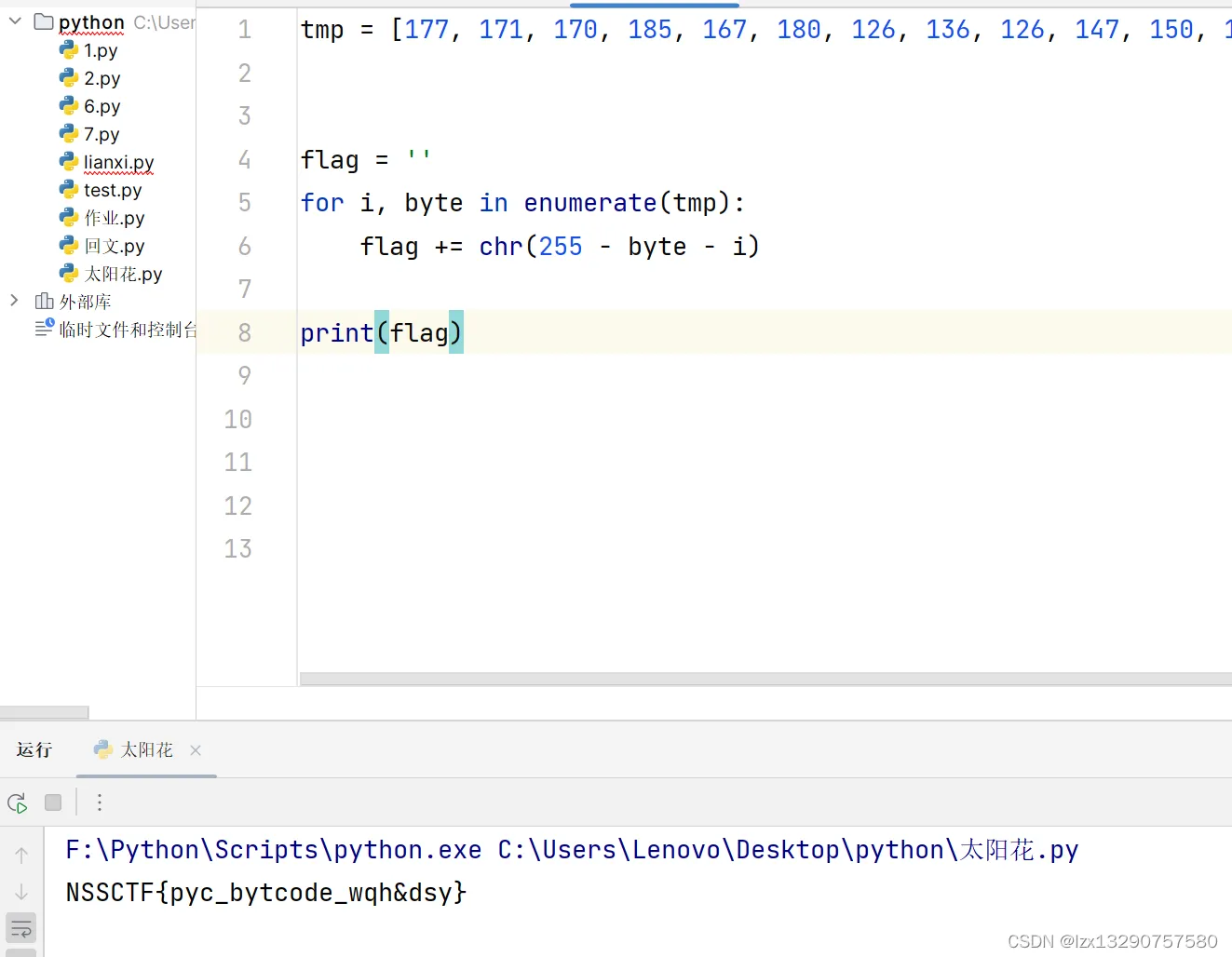
Task: Click the project panel horizontal scrollbar
Action: click(45, 713)
